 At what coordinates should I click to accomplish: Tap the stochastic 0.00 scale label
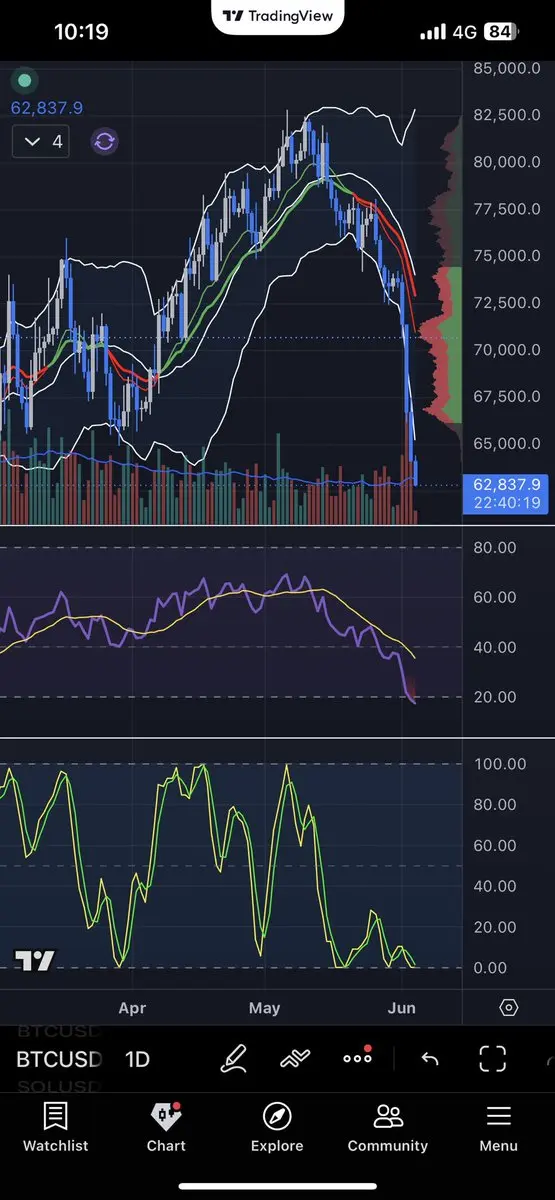point(489,968)
